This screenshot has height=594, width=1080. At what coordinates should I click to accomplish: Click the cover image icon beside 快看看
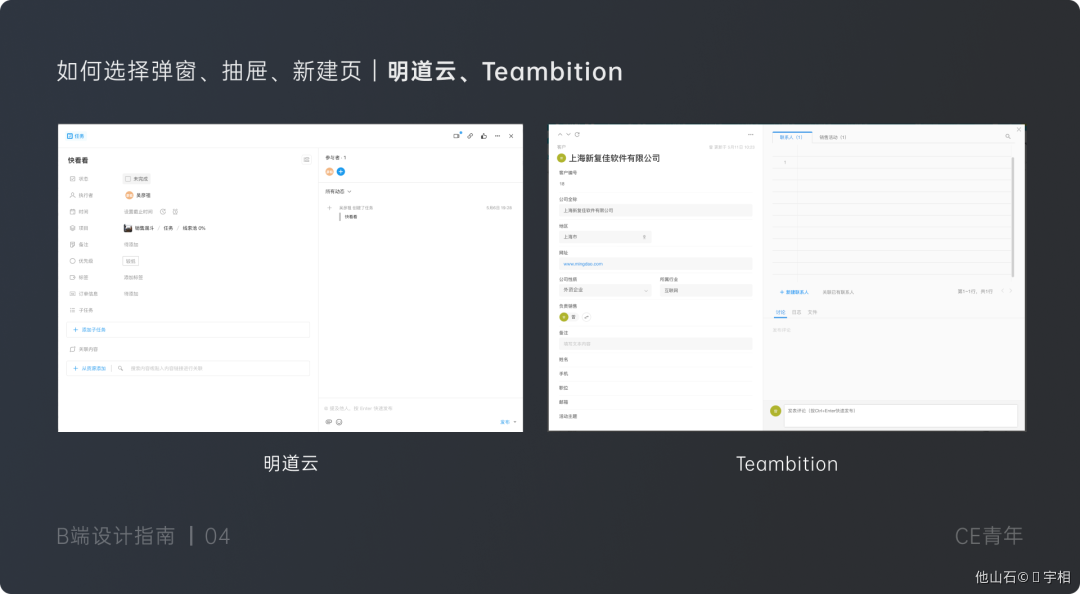click(x=307, y=160)
